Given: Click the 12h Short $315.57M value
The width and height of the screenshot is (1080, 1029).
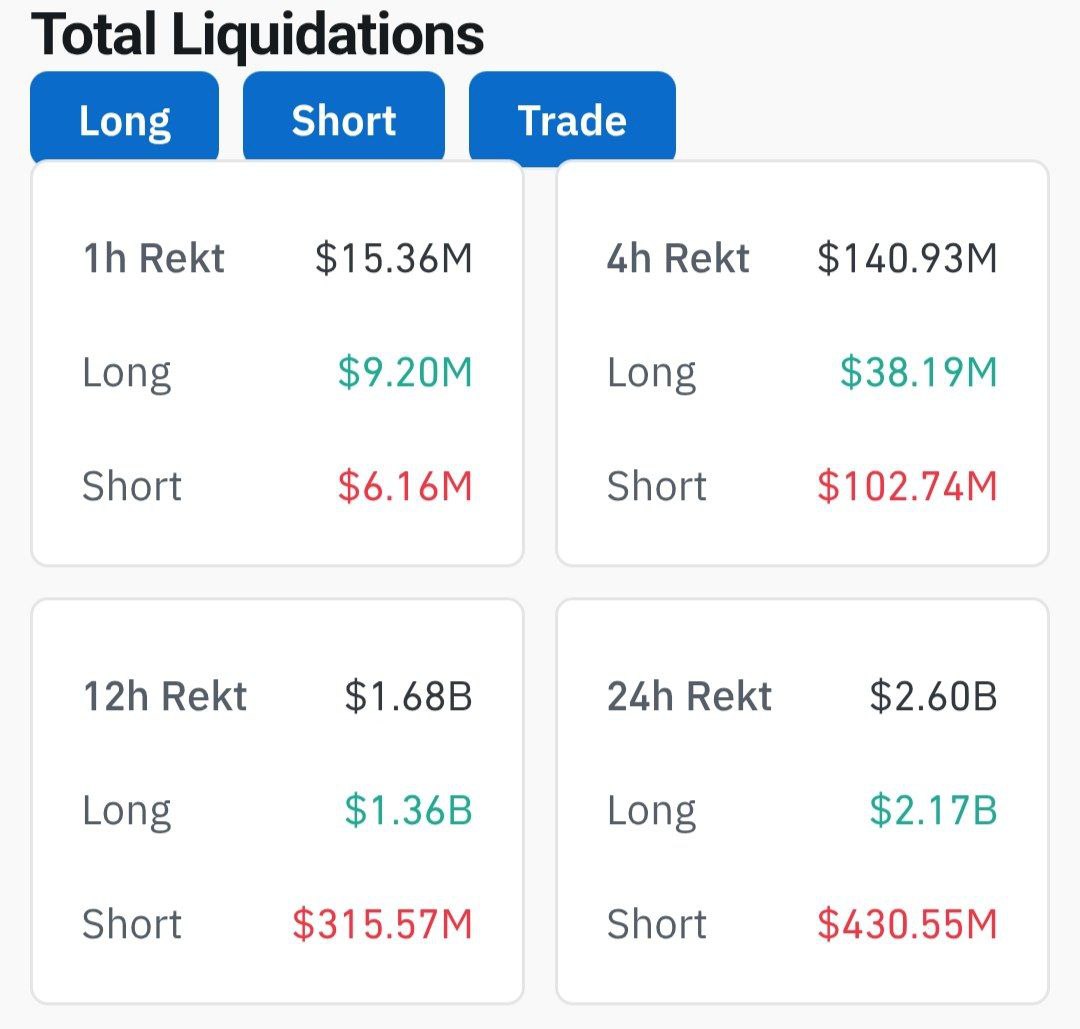Looking at the screenshot, I should [382, 924].
